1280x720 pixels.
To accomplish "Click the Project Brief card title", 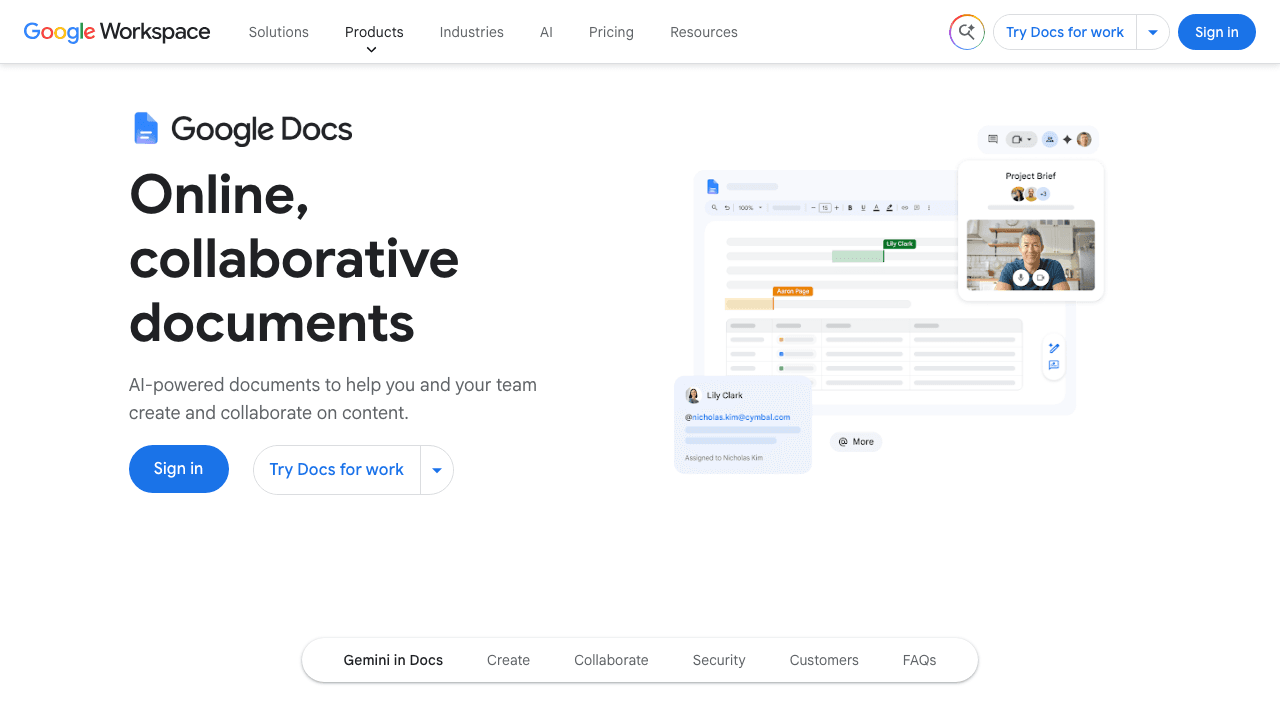I will pos(1031,176).
